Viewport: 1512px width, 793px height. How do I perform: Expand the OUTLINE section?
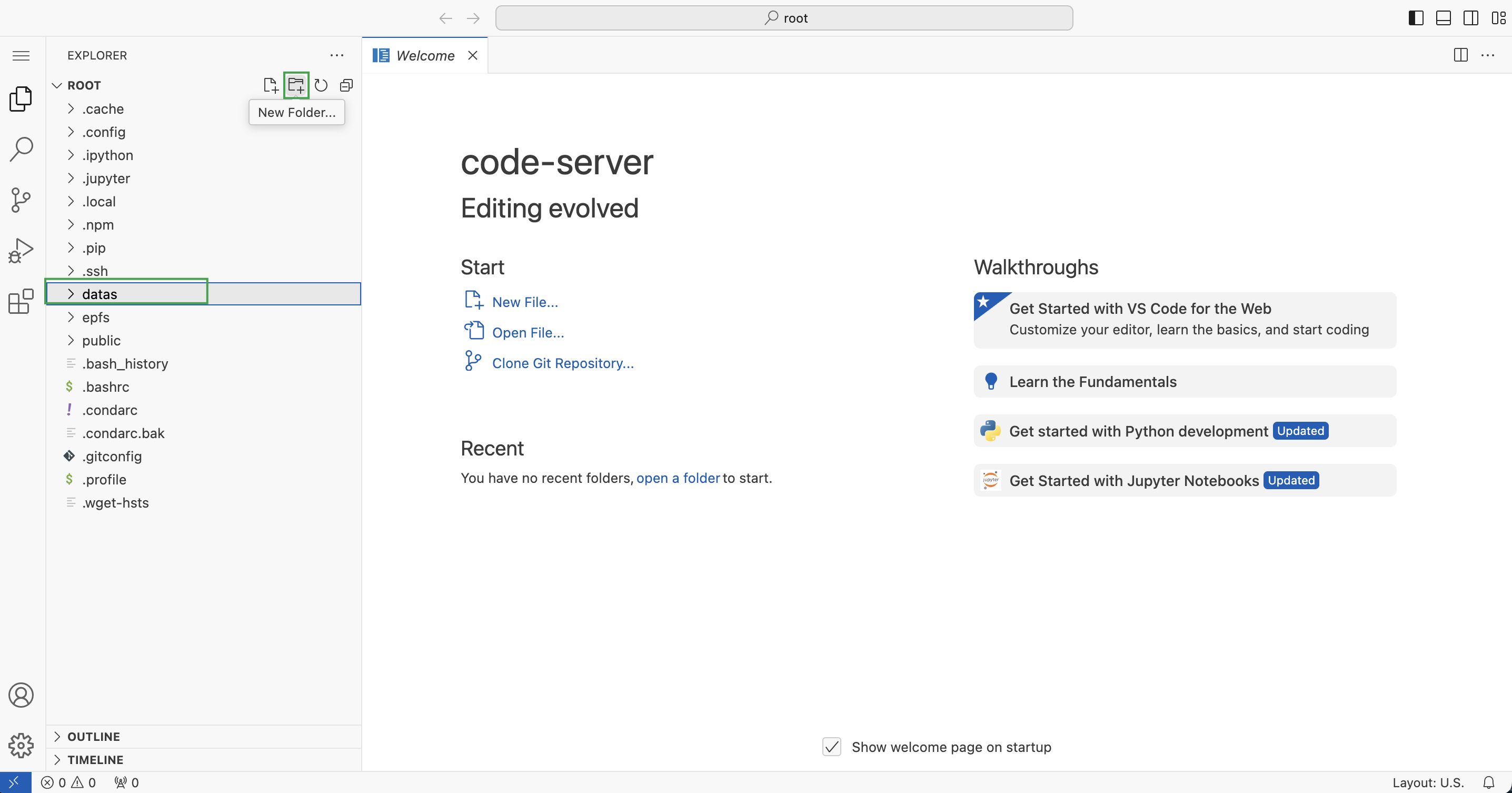[203, 737]
